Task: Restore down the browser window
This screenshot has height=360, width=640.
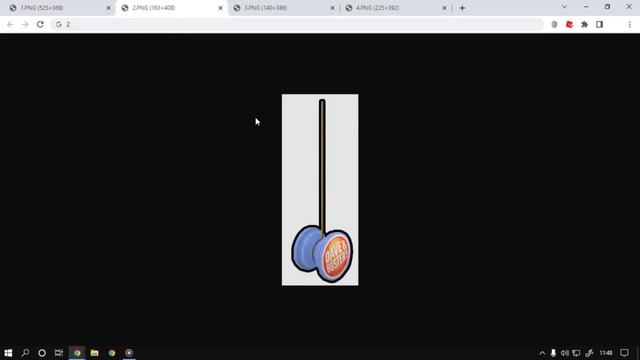Action: (607, 7)
